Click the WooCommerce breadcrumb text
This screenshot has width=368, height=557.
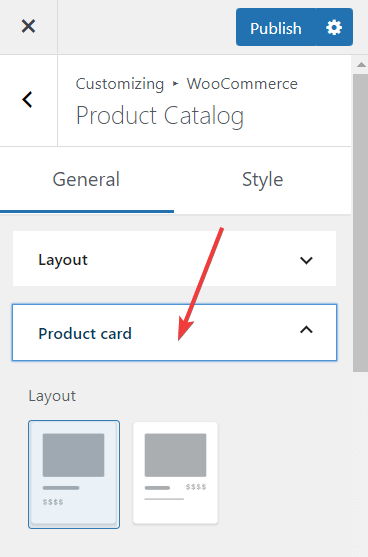242,84
